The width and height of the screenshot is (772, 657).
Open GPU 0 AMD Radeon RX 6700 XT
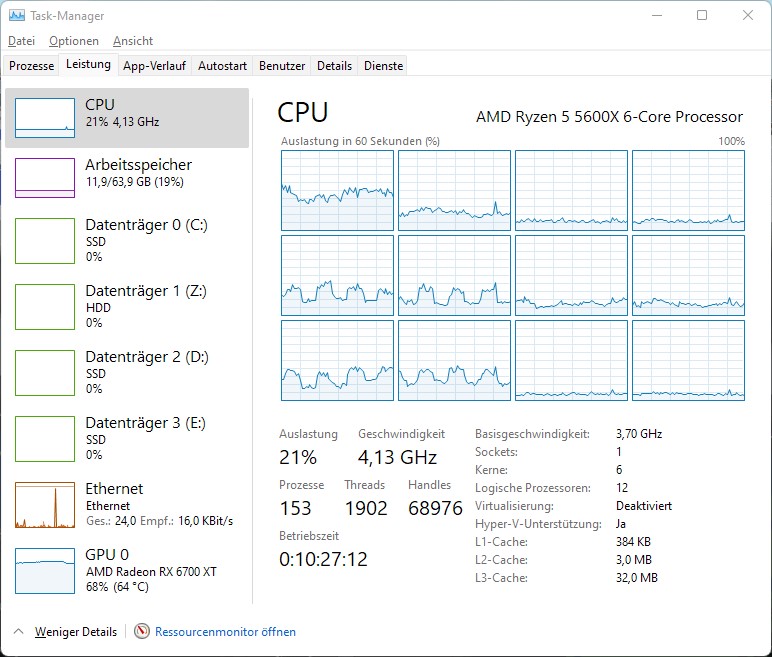pos(127,571)
